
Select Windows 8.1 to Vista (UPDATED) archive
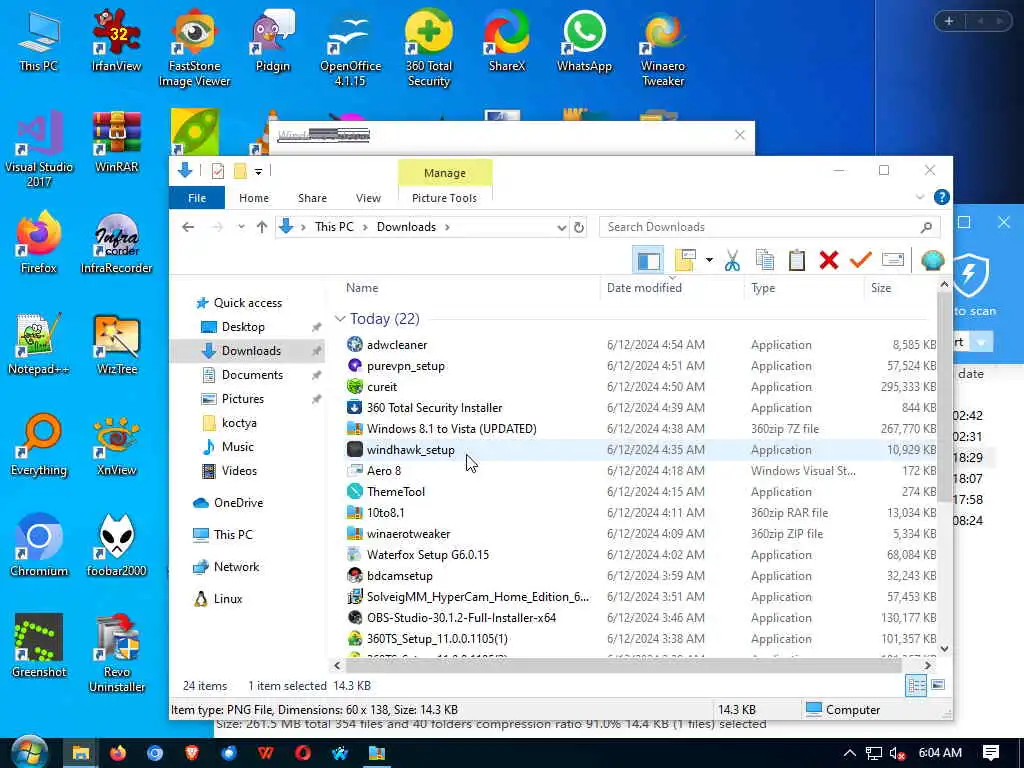click(x=451, y=429)
